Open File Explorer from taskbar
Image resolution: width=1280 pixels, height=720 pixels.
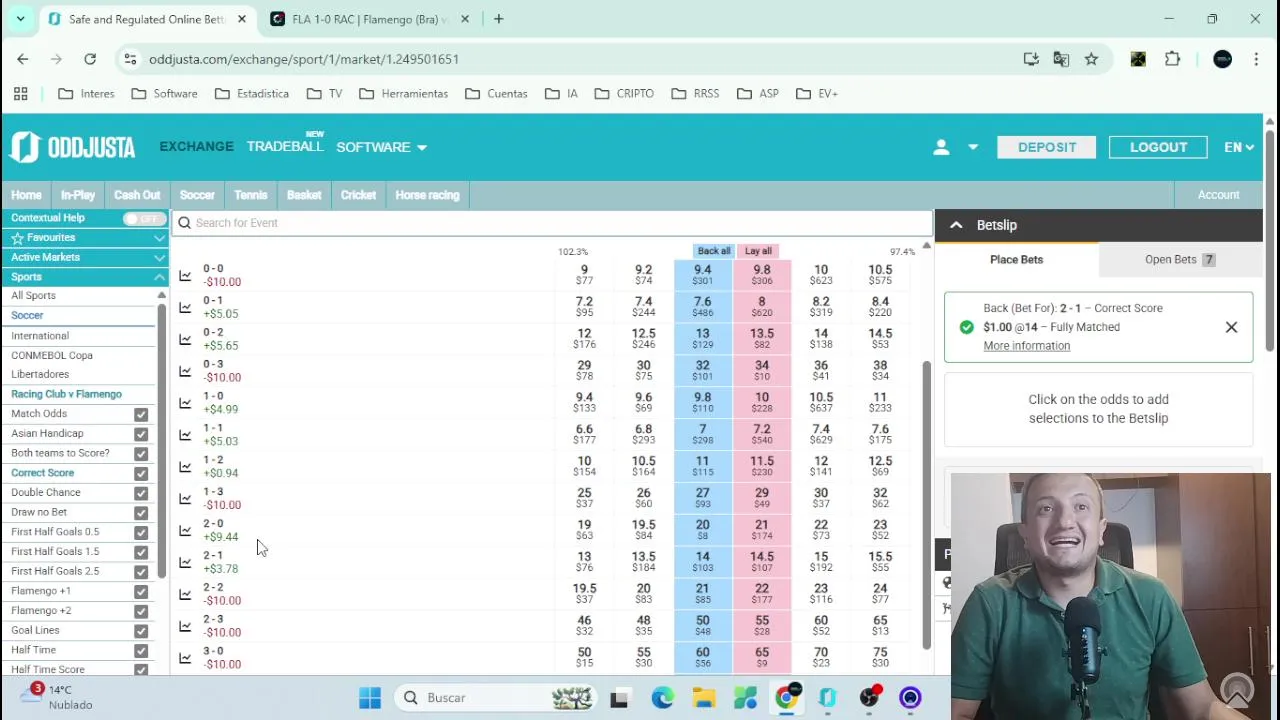tap(704, 698)
